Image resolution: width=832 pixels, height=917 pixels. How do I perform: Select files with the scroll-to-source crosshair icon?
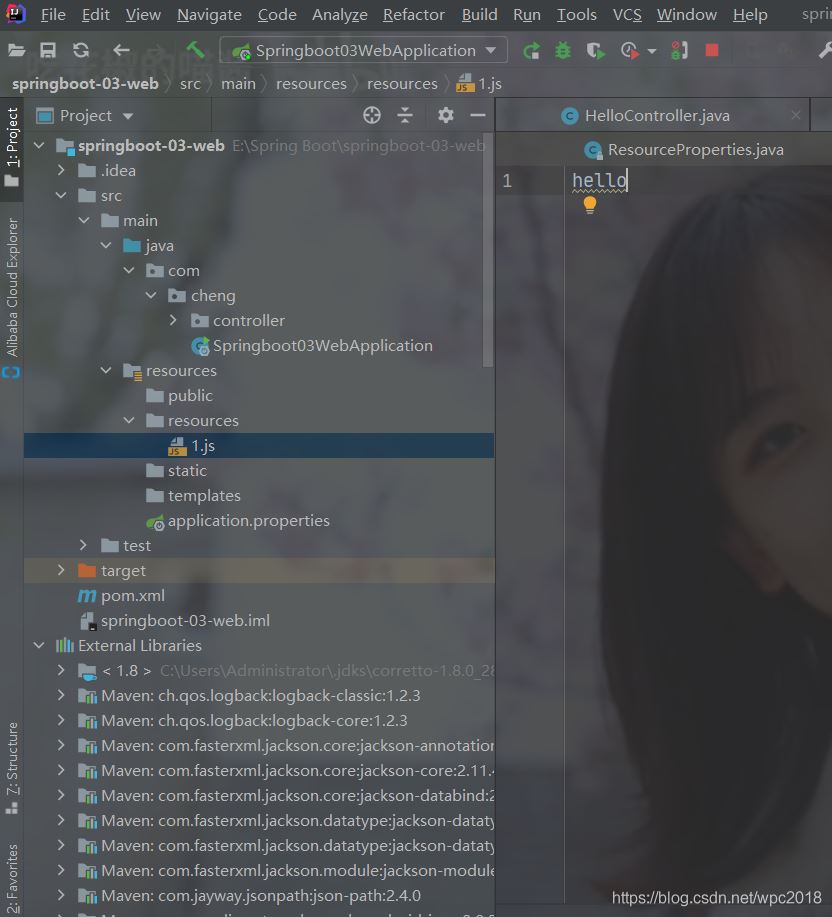(372, 115)
